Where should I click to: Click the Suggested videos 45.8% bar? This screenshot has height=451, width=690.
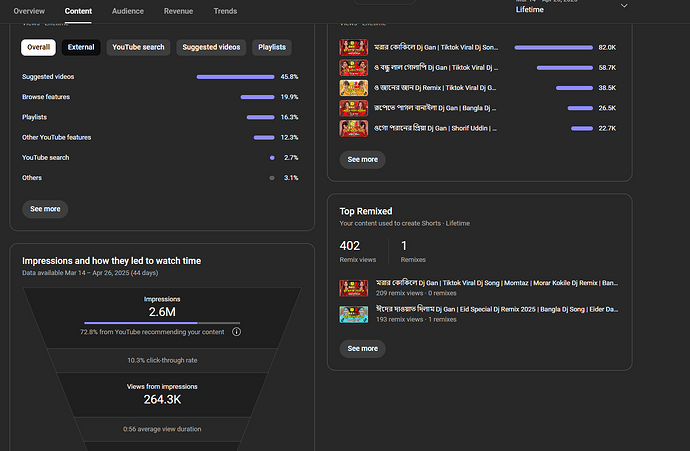click(235, 77)
